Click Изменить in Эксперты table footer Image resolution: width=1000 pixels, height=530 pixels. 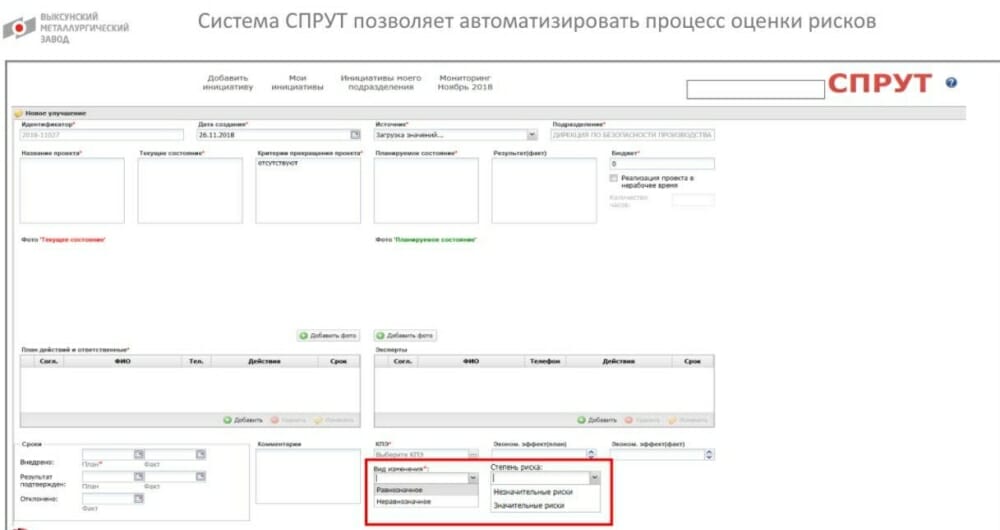pos(689,420)
